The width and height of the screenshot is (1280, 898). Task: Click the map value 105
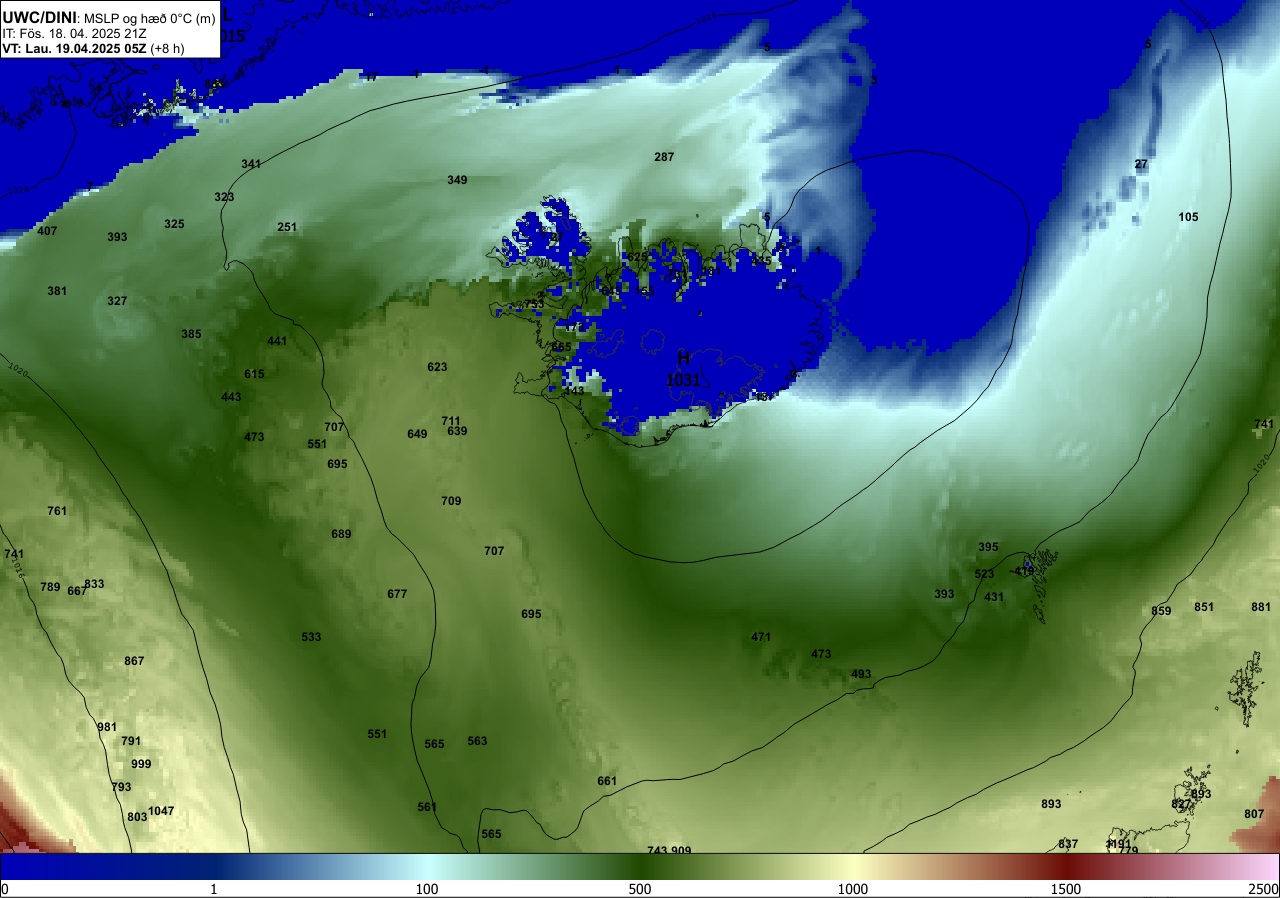coord(1188,217)
